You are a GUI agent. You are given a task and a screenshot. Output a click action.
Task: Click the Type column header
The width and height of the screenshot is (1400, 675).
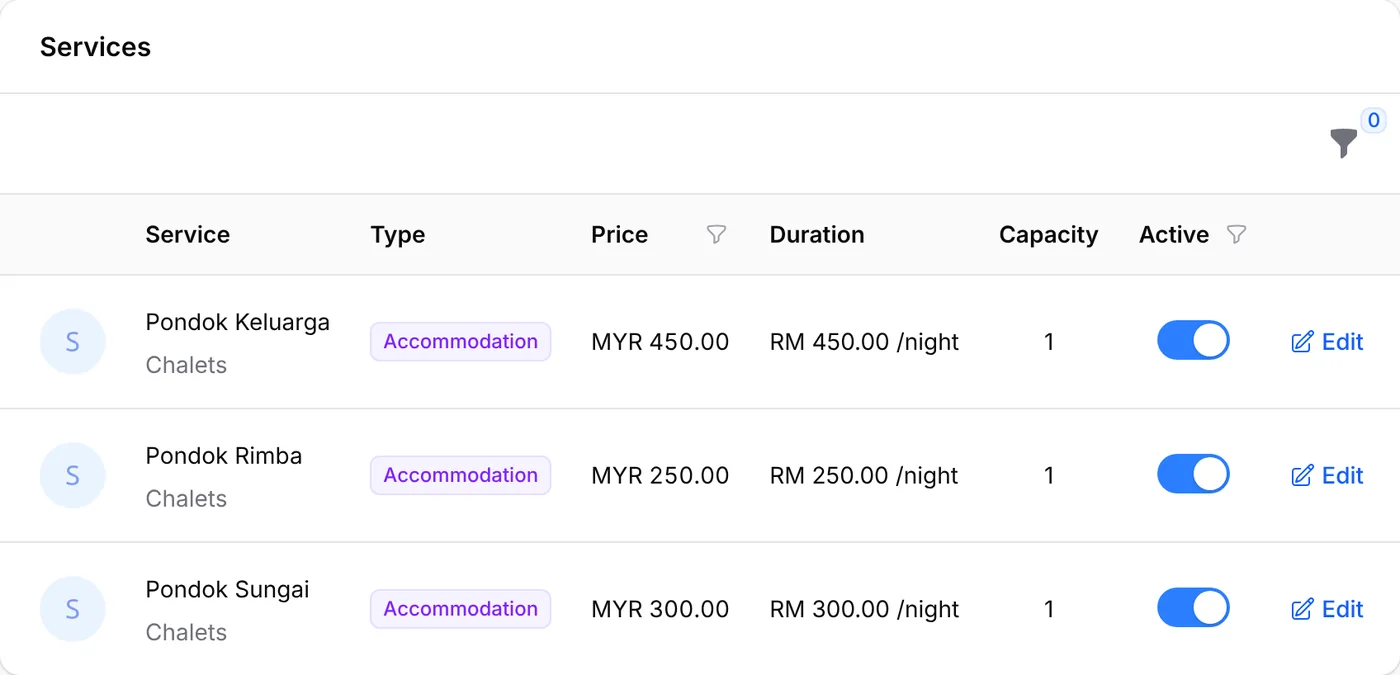pyautogui.click(x=398, y=235)
